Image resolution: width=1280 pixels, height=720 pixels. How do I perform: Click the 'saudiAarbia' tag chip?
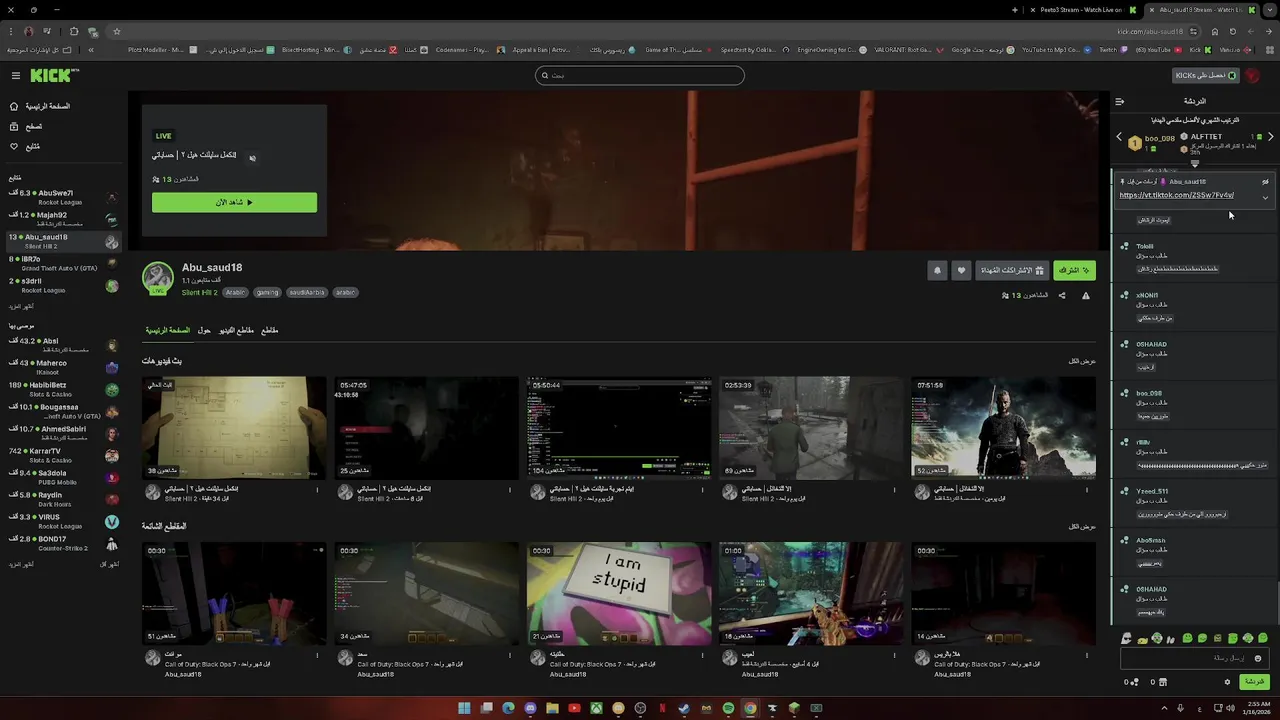click(306, 293)
